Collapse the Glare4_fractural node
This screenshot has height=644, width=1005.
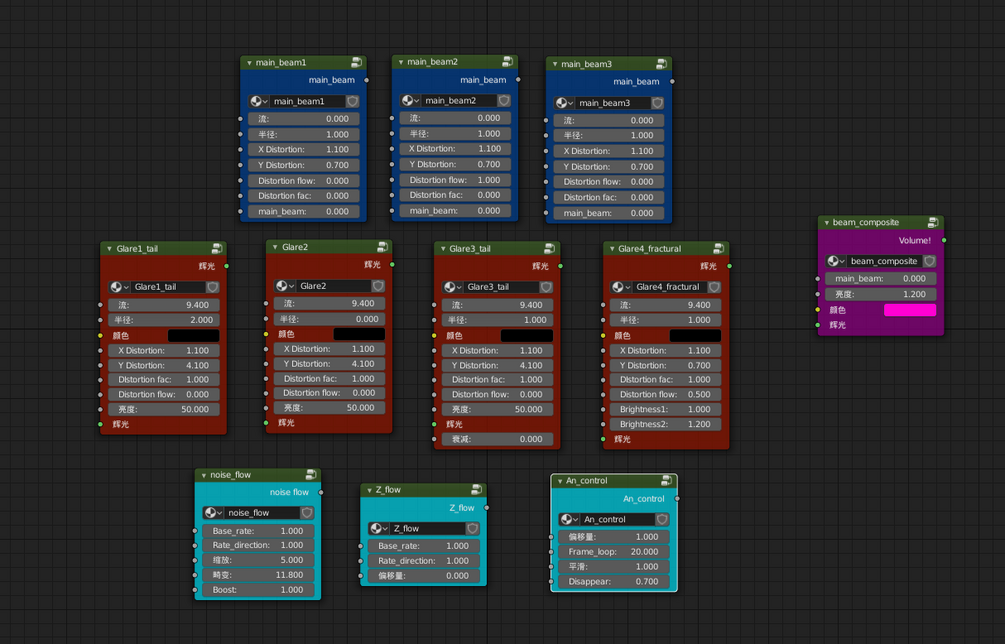(x=612, y=249)
